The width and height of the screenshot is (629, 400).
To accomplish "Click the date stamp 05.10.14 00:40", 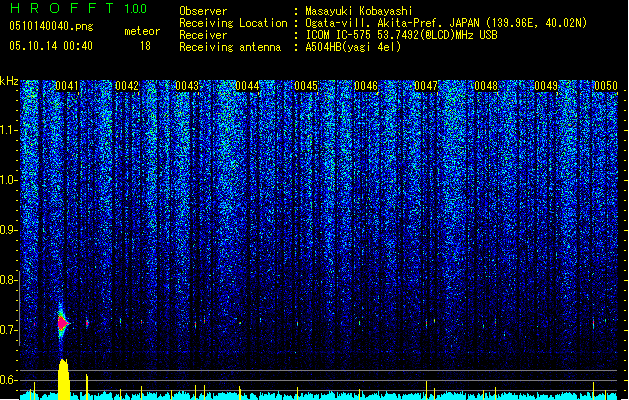I will (x=51, y=46).
